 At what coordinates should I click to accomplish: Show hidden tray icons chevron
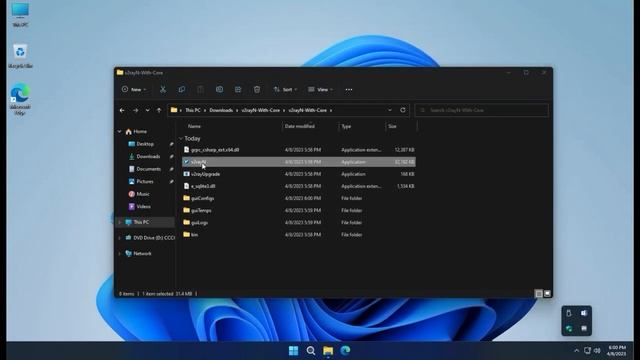click(576, 351)
